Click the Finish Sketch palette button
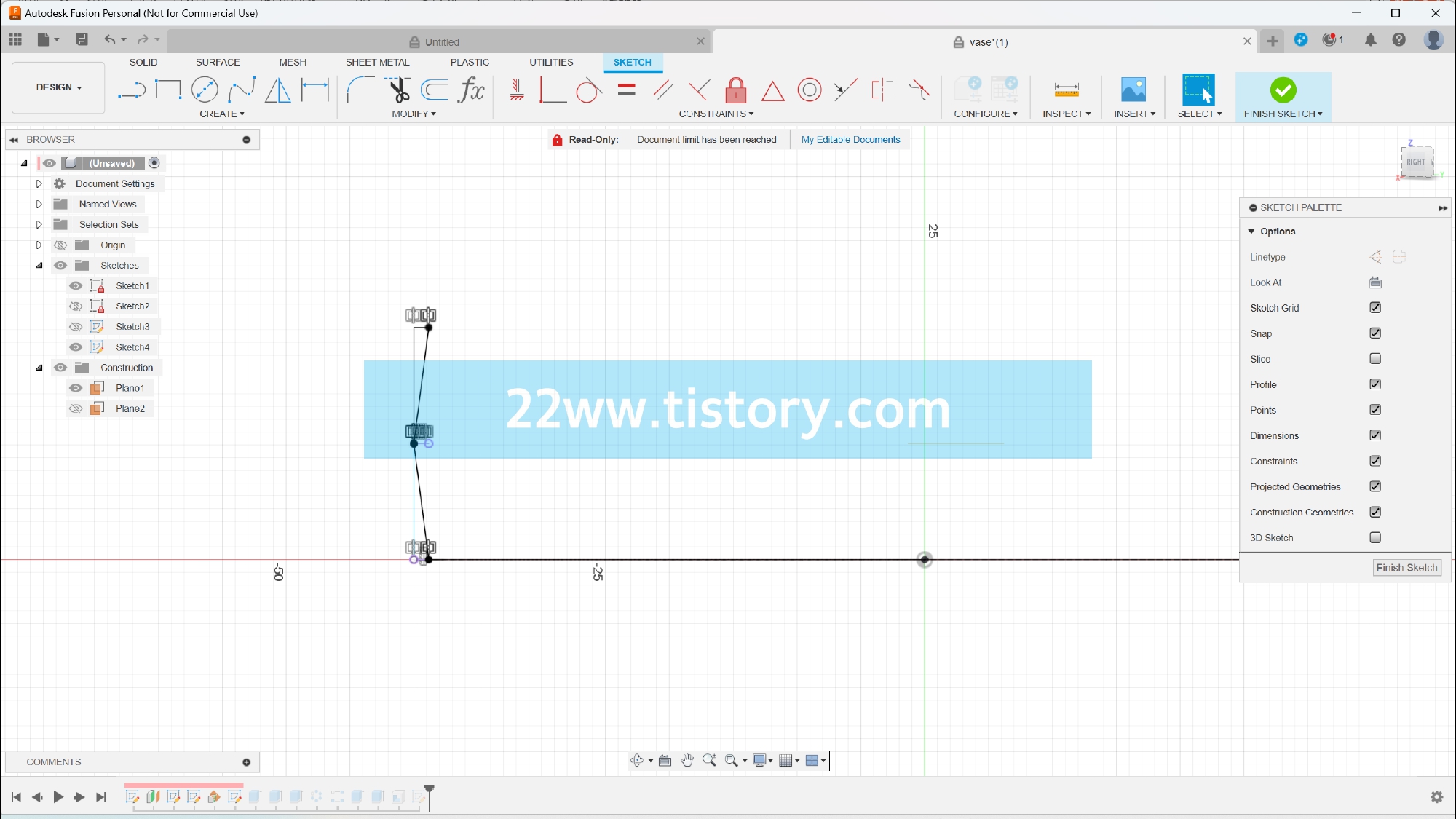Viewport: 1456px width, 819px height. (1406, 568)
